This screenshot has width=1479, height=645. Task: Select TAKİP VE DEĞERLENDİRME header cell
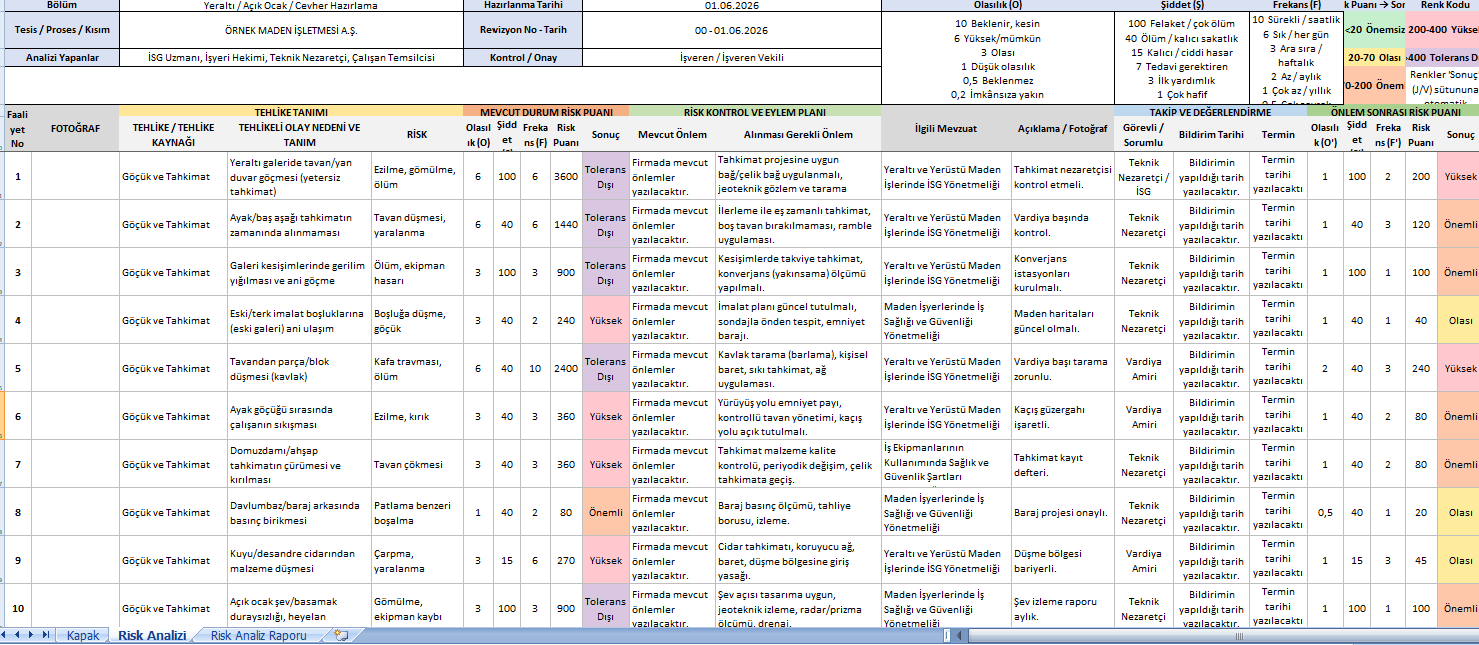[1209, 112]
